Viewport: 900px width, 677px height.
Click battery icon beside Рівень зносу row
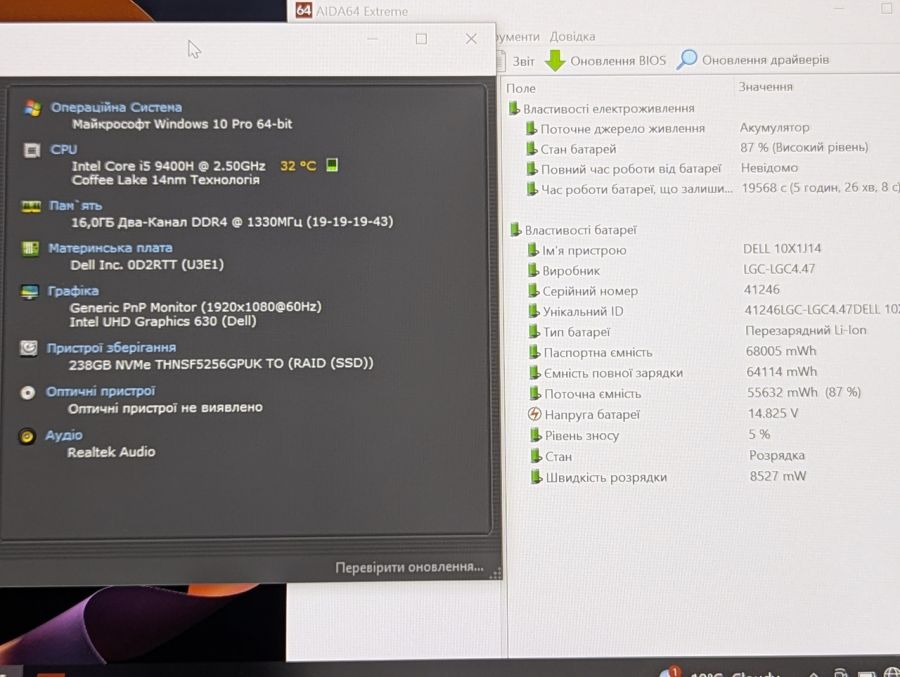pos(536,435)
